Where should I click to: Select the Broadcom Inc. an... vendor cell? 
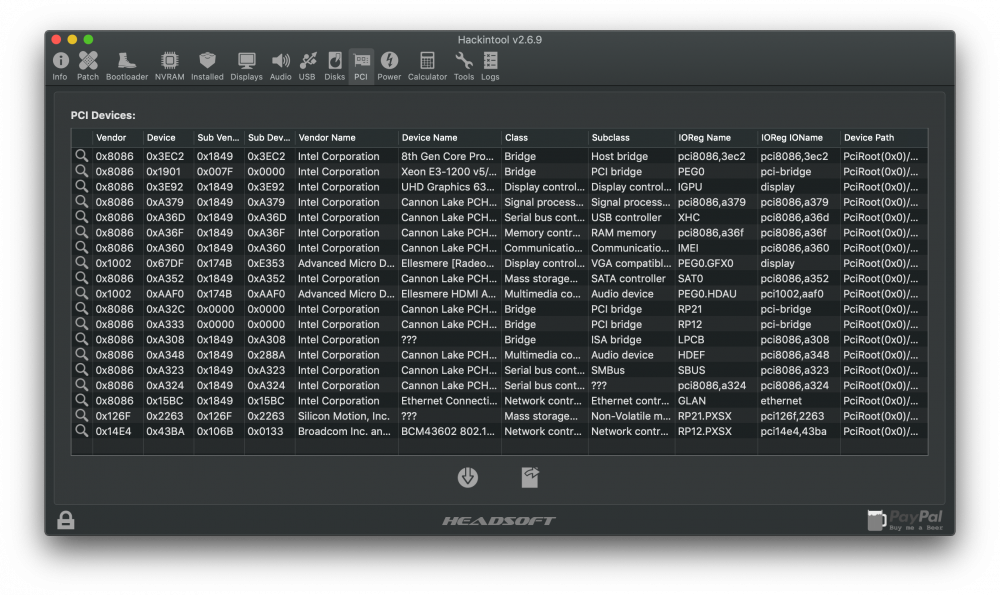[x=344, y=432]
